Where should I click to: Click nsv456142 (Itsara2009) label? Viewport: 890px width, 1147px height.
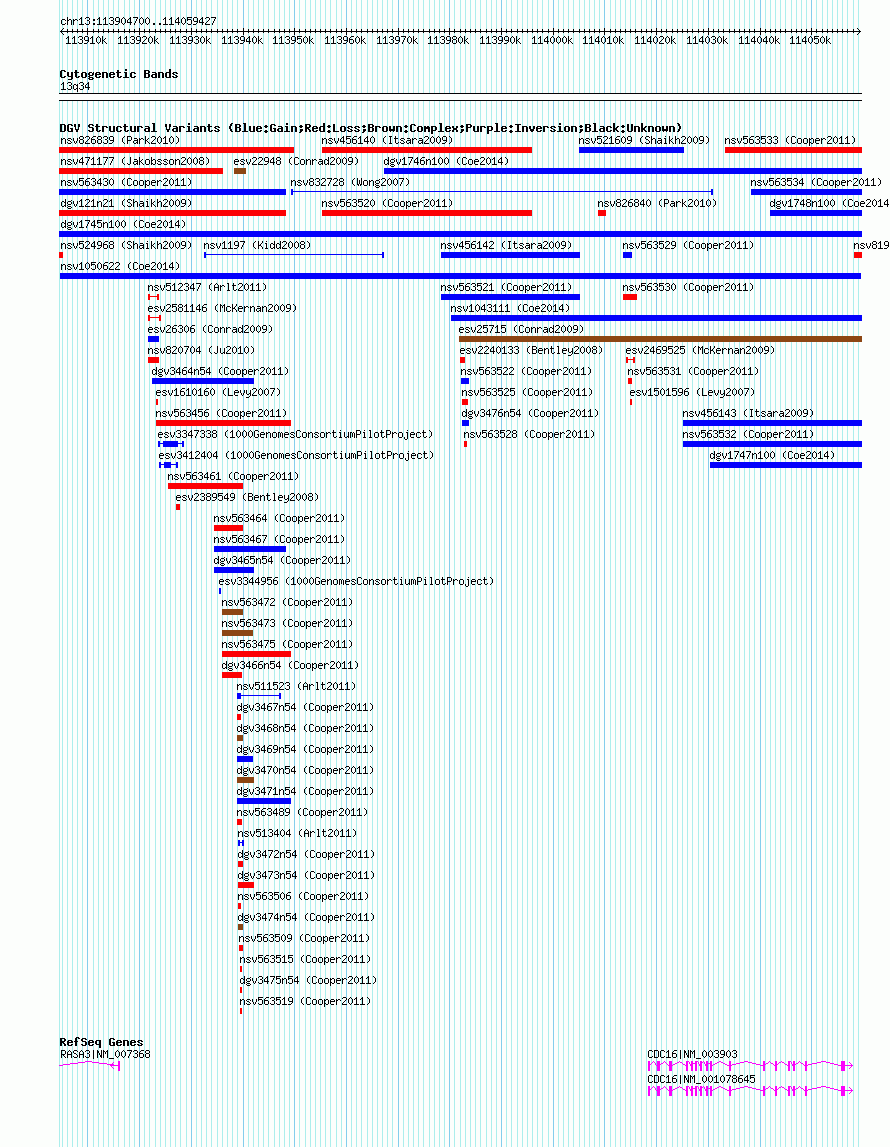click(x=506, y=245)
